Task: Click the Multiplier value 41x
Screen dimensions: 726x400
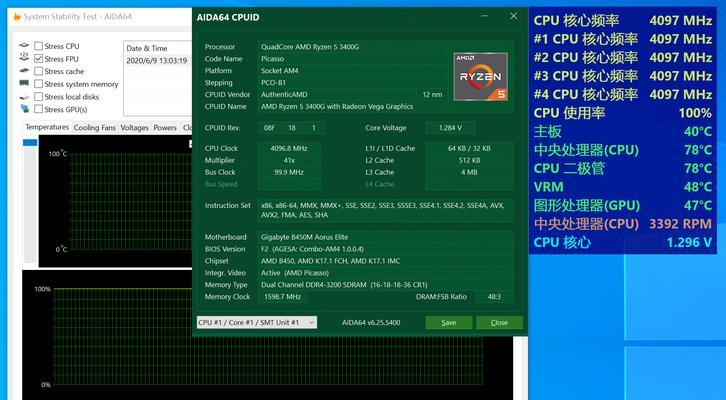Action: point(289,160)
